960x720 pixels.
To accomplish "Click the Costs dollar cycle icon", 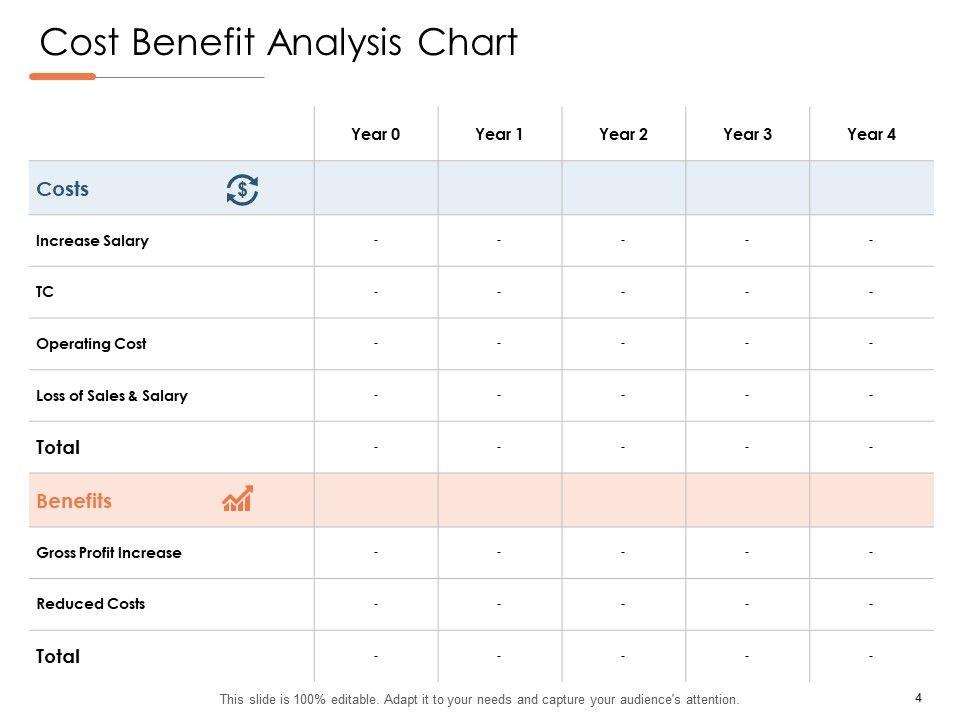I will pyautogui.click(x=242, y=189).
